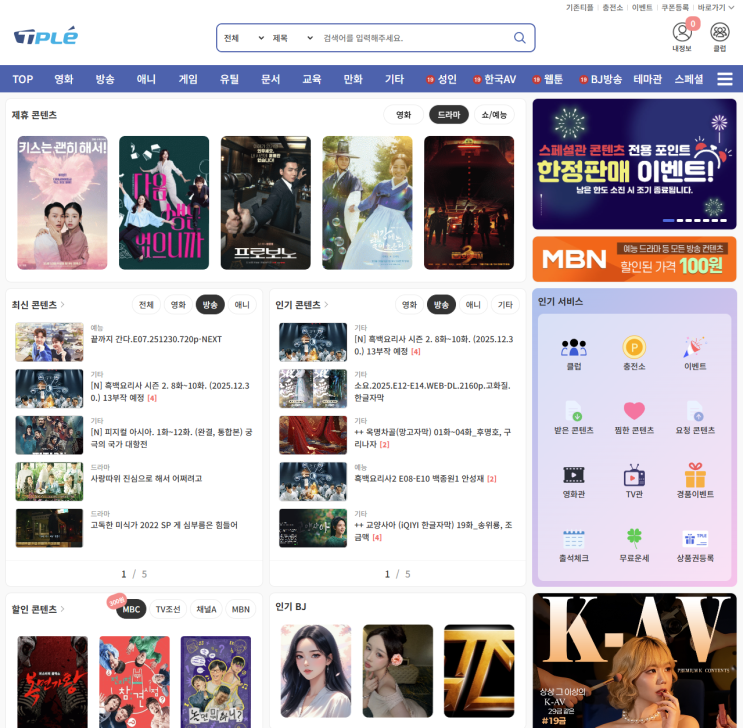The height and width of the screenshot is (728, 743).
Task: Open 끝까지 간다.E07 content title
Action: point(156,339)
